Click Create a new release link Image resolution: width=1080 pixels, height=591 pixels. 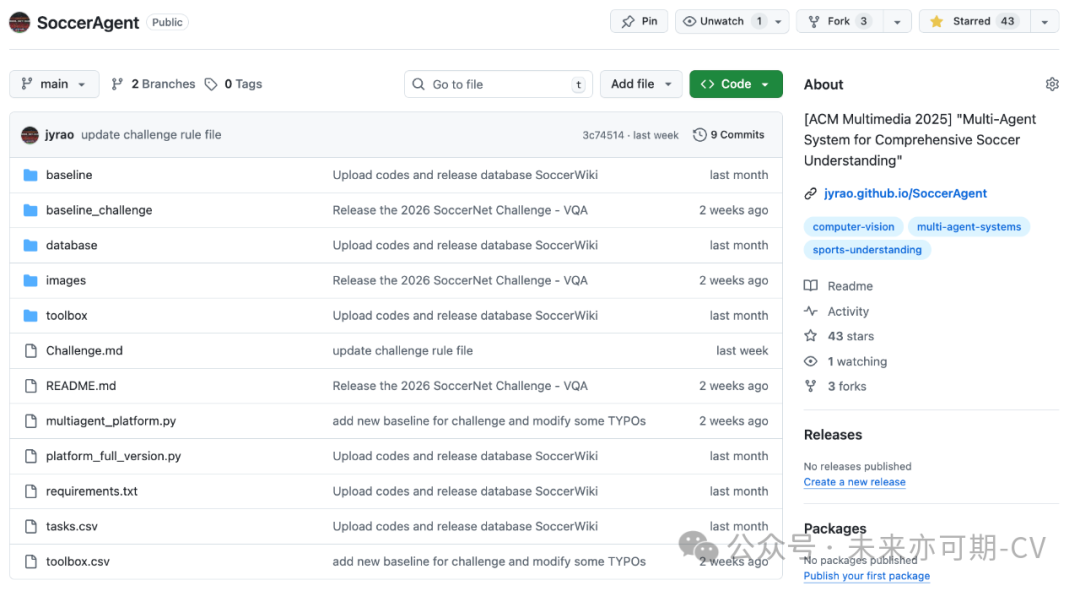(854, 482)
